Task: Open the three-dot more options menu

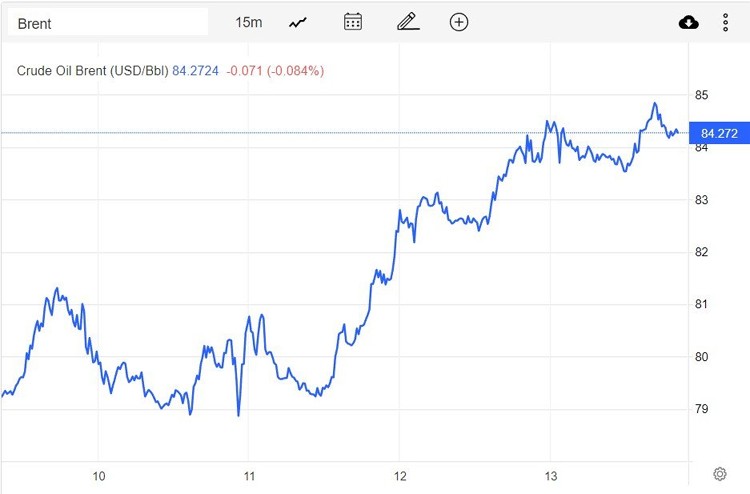Action: pos(726,22)
